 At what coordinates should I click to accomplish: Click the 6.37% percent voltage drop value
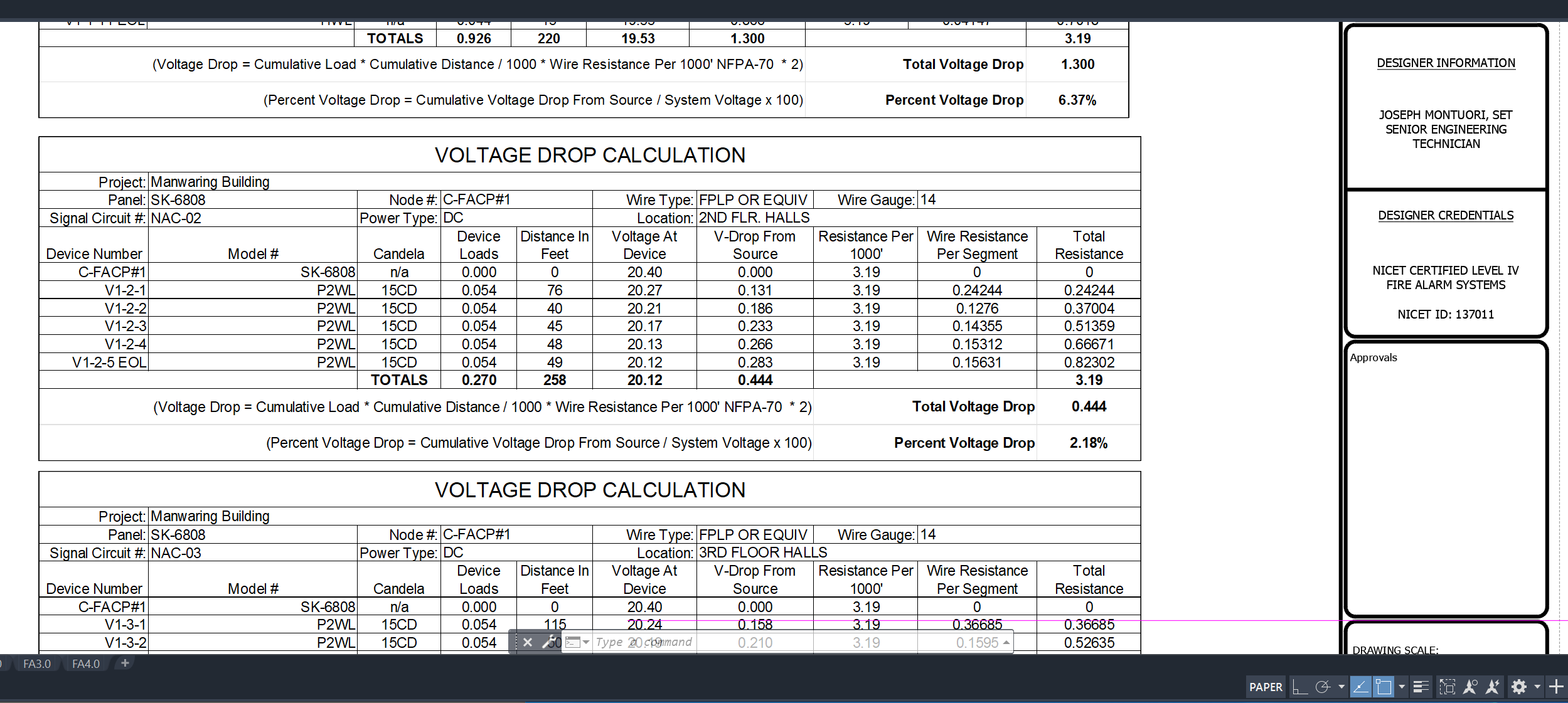pos(1077,100)
